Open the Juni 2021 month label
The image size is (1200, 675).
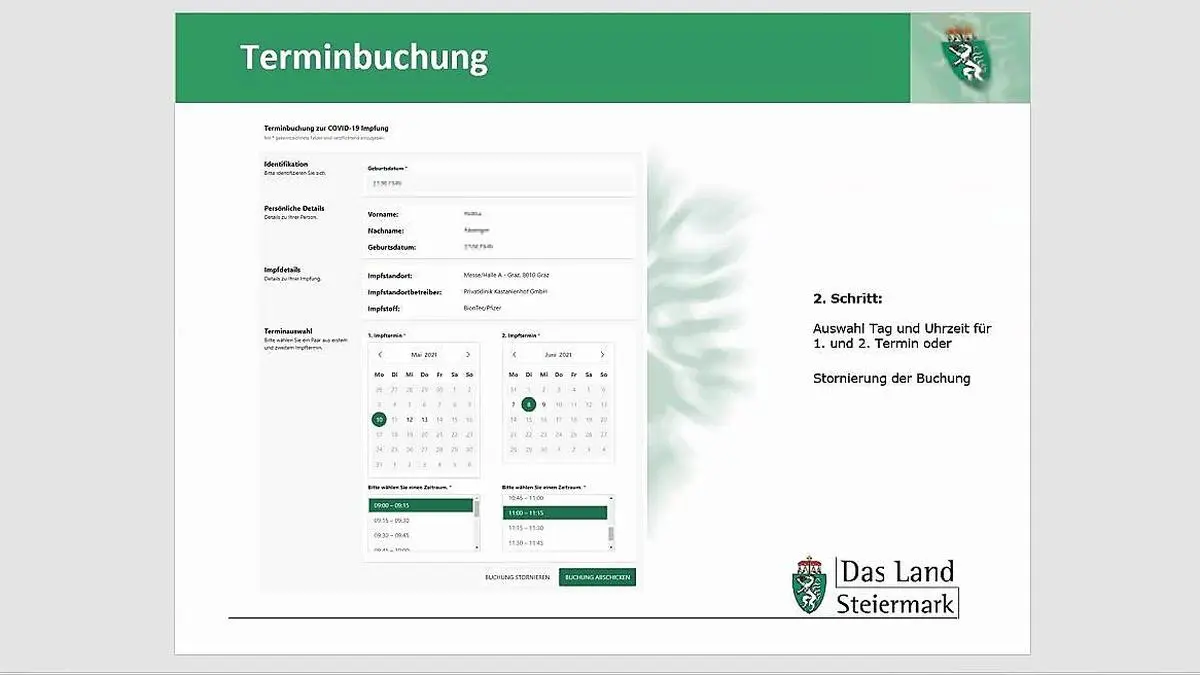coord(558,354)
